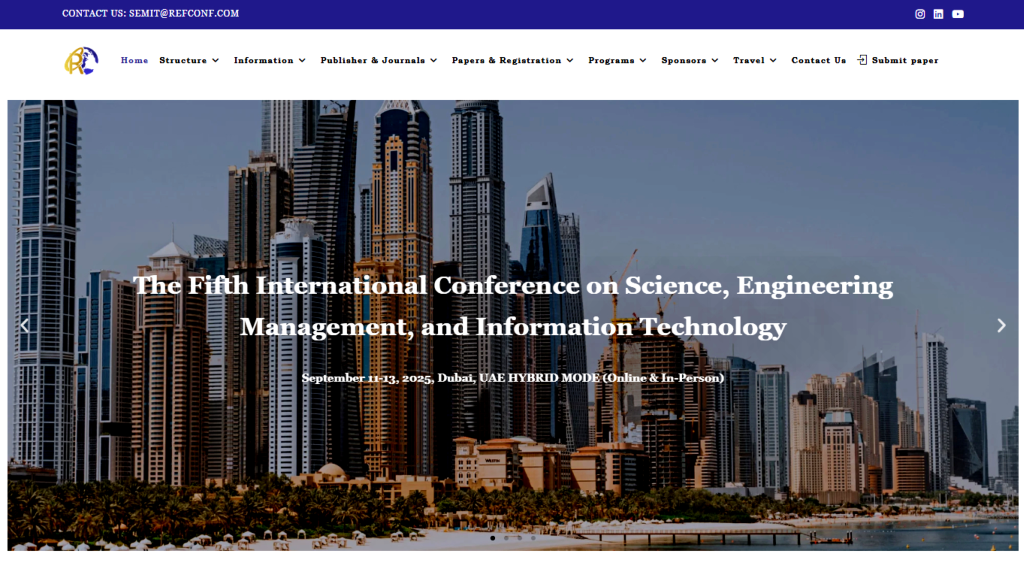Open the YouTube social icon
This screenshot has height=561, width=1024.
pyautogui.click(x=958, y=14)
